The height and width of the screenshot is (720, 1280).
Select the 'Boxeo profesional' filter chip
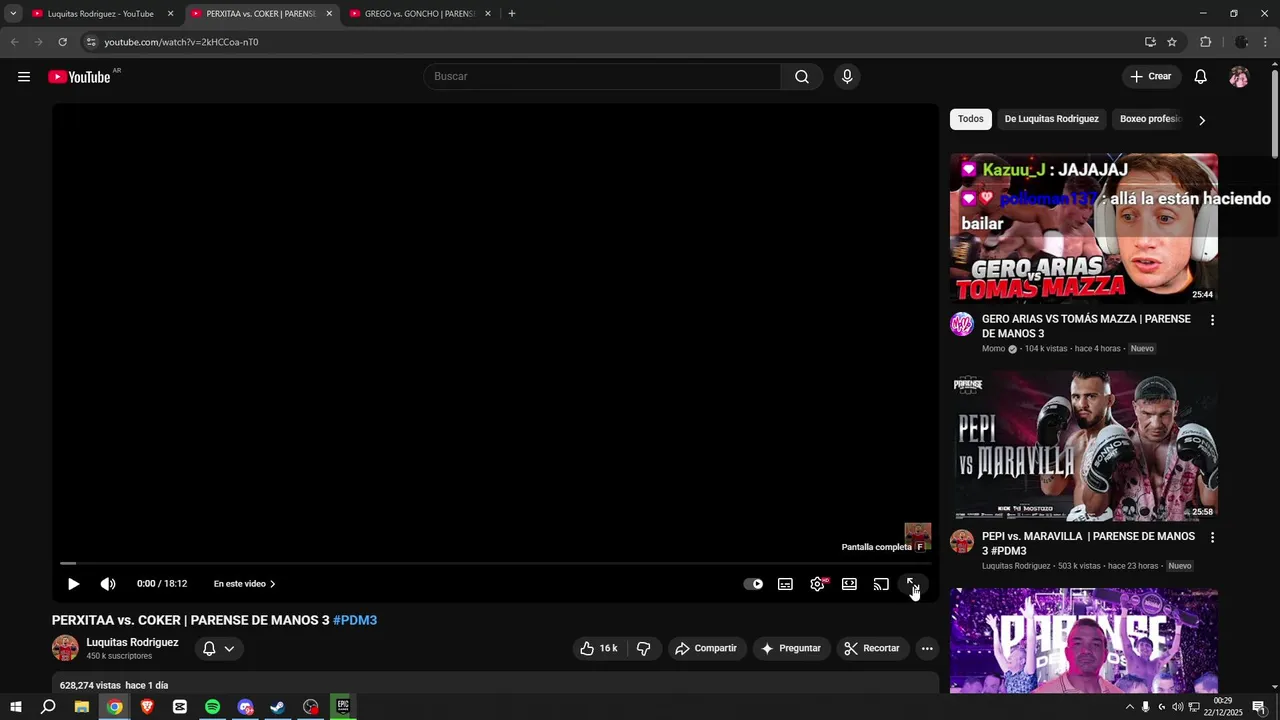point(1150,119)
